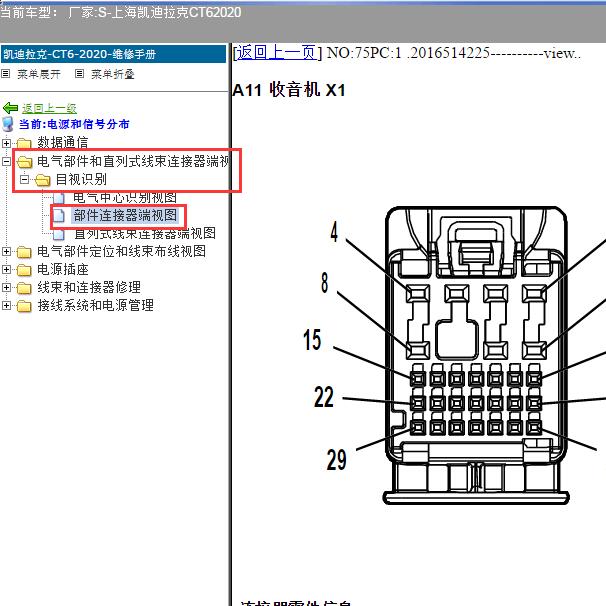606x606 pixels.
Task: Click the page icon of 直列式线束连接器端视图
Action: tap(59, 234)
